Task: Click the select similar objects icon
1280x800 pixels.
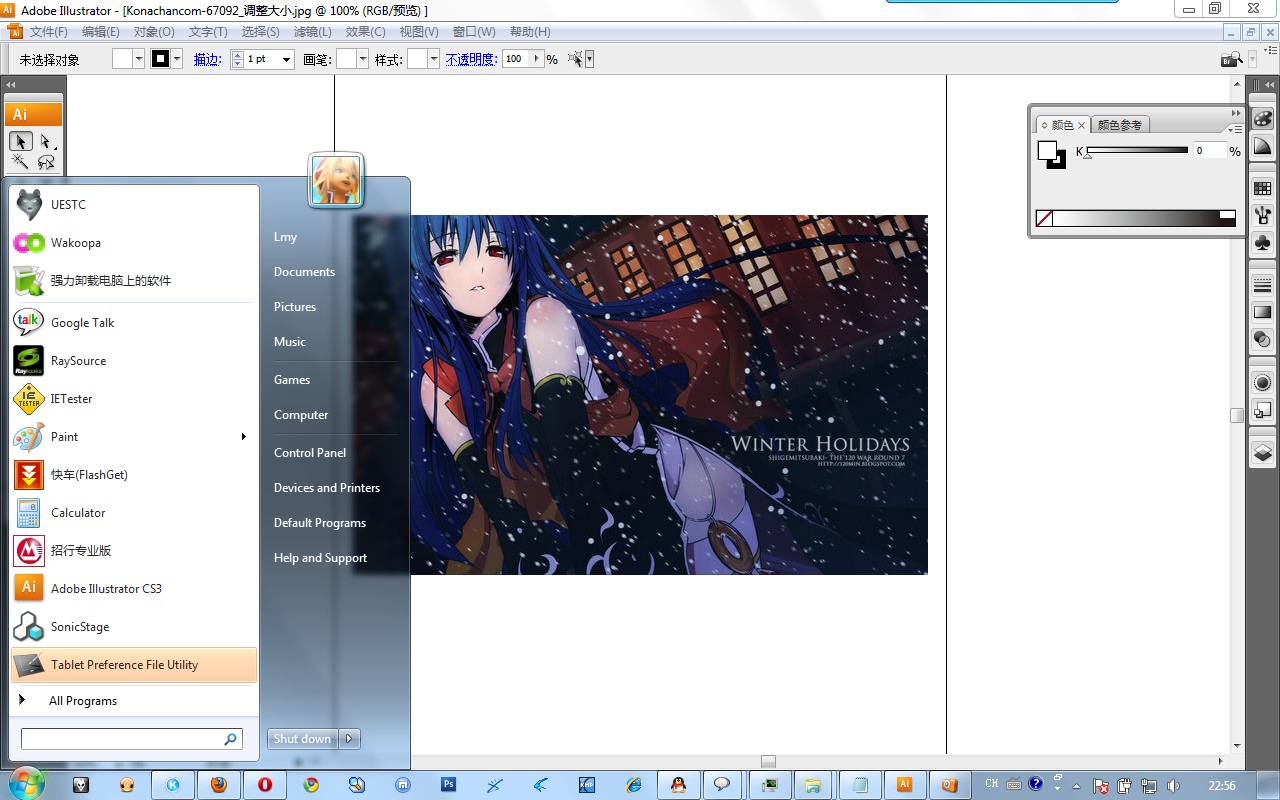Action: tap(575, 59)
